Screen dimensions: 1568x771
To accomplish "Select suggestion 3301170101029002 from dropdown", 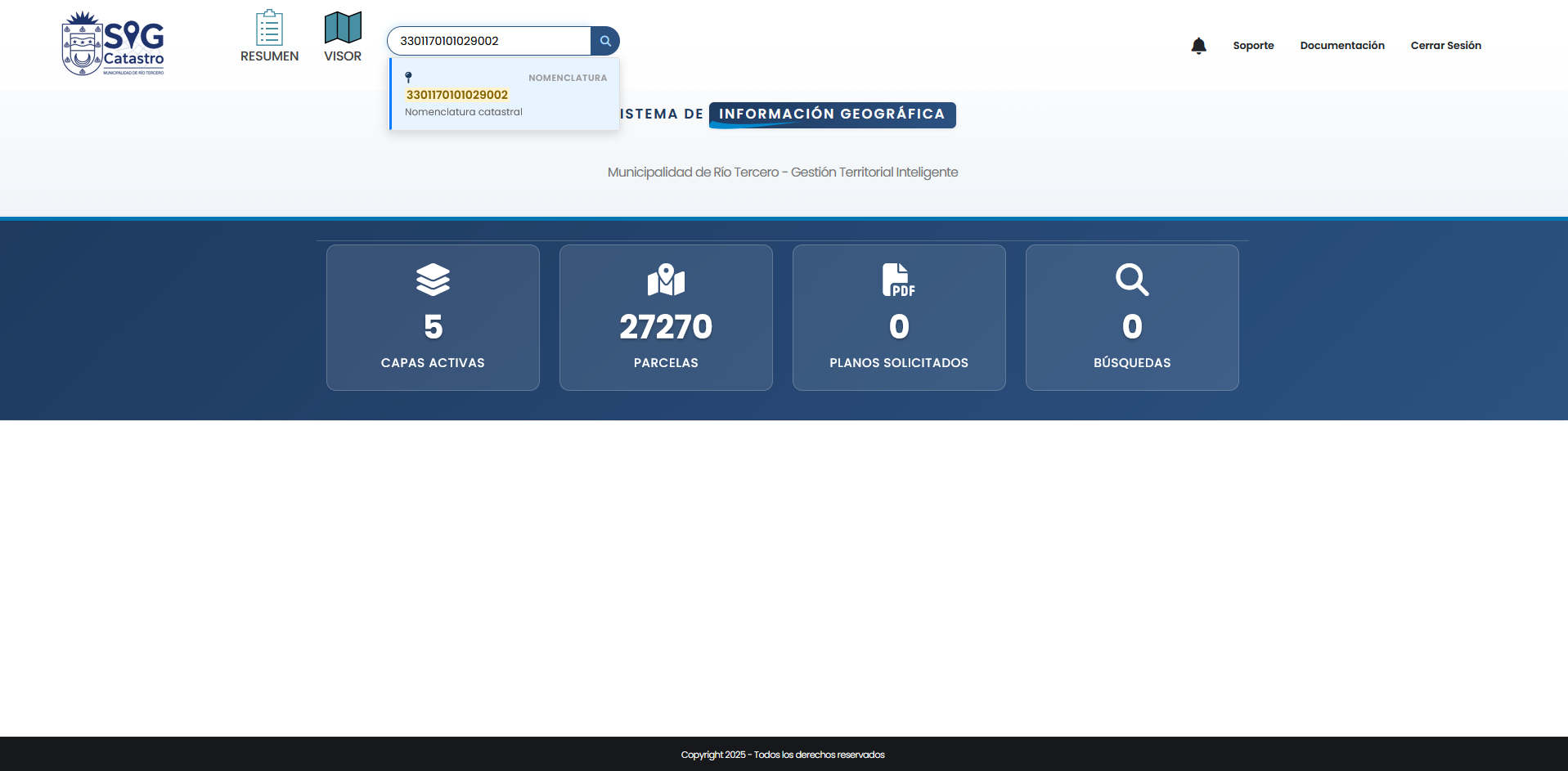I will (x=457, y=95).
